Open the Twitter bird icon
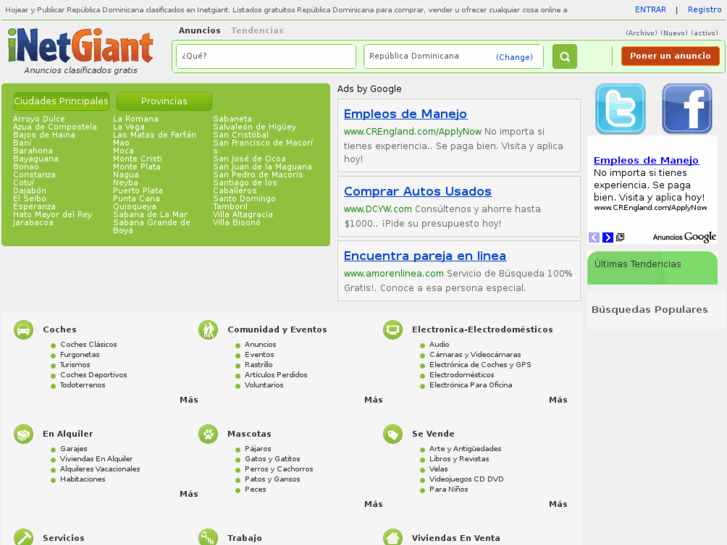 (620, 109)
